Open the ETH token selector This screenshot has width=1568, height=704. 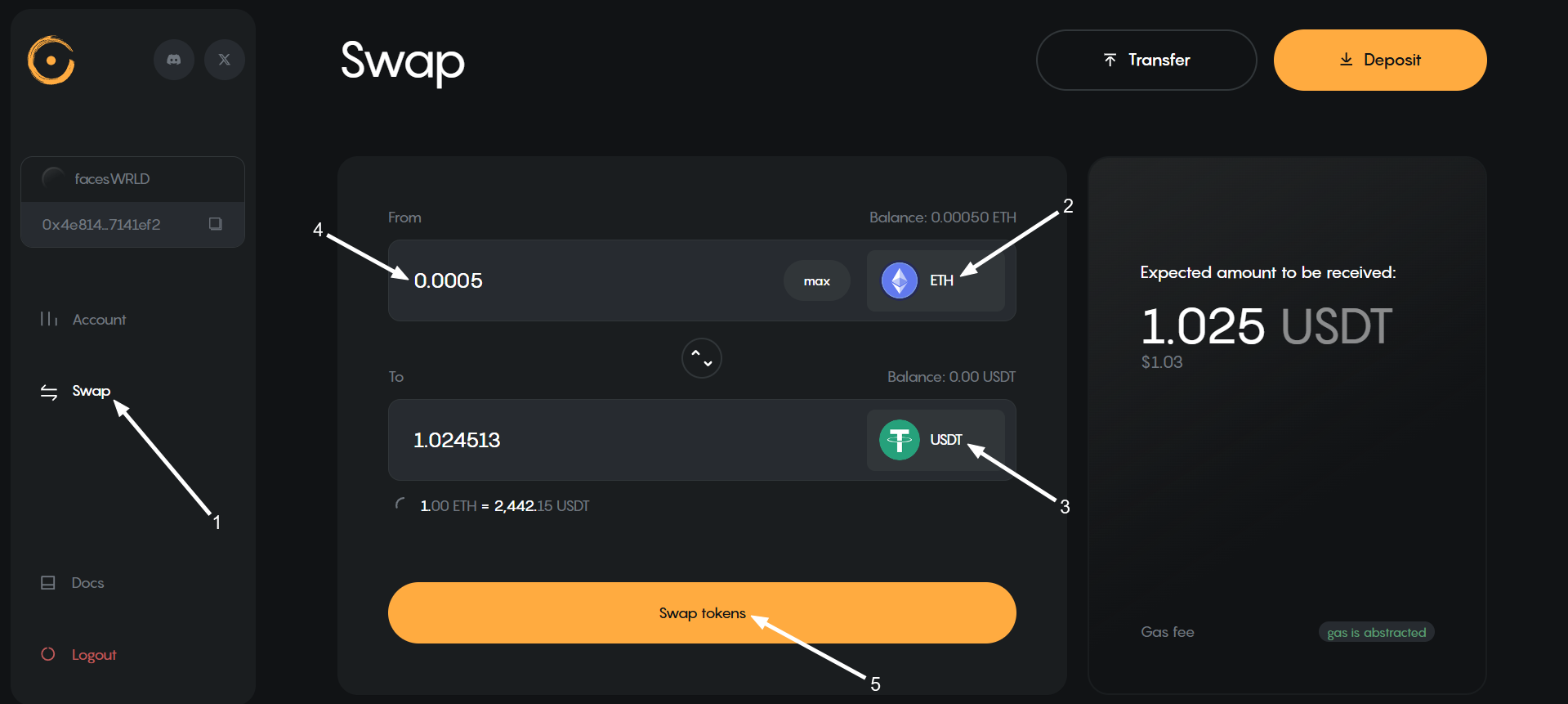pos(936,280)
